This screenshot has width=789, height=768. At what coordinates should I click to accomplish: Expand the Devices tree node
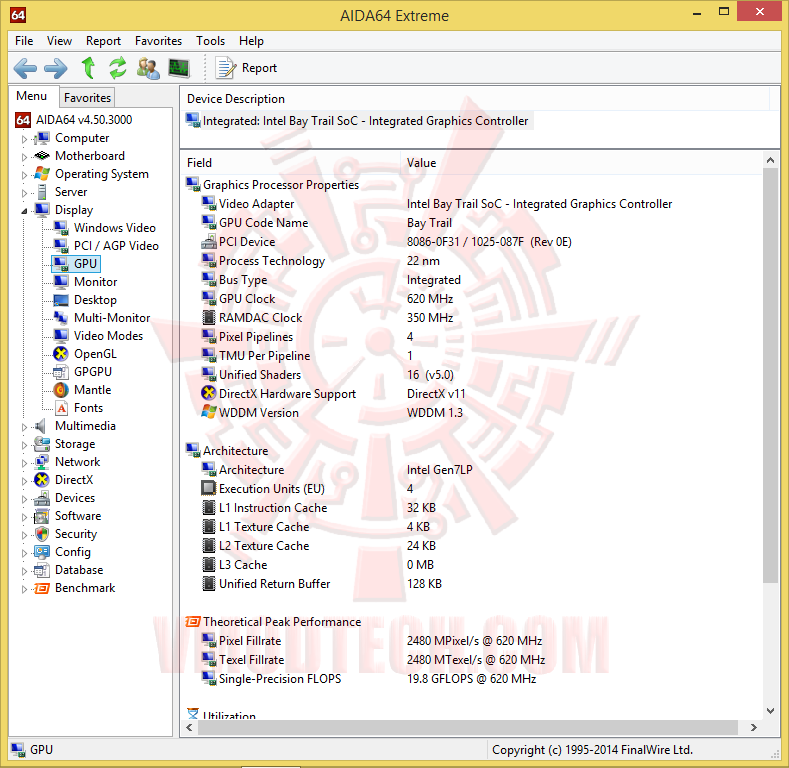point(24,499)
